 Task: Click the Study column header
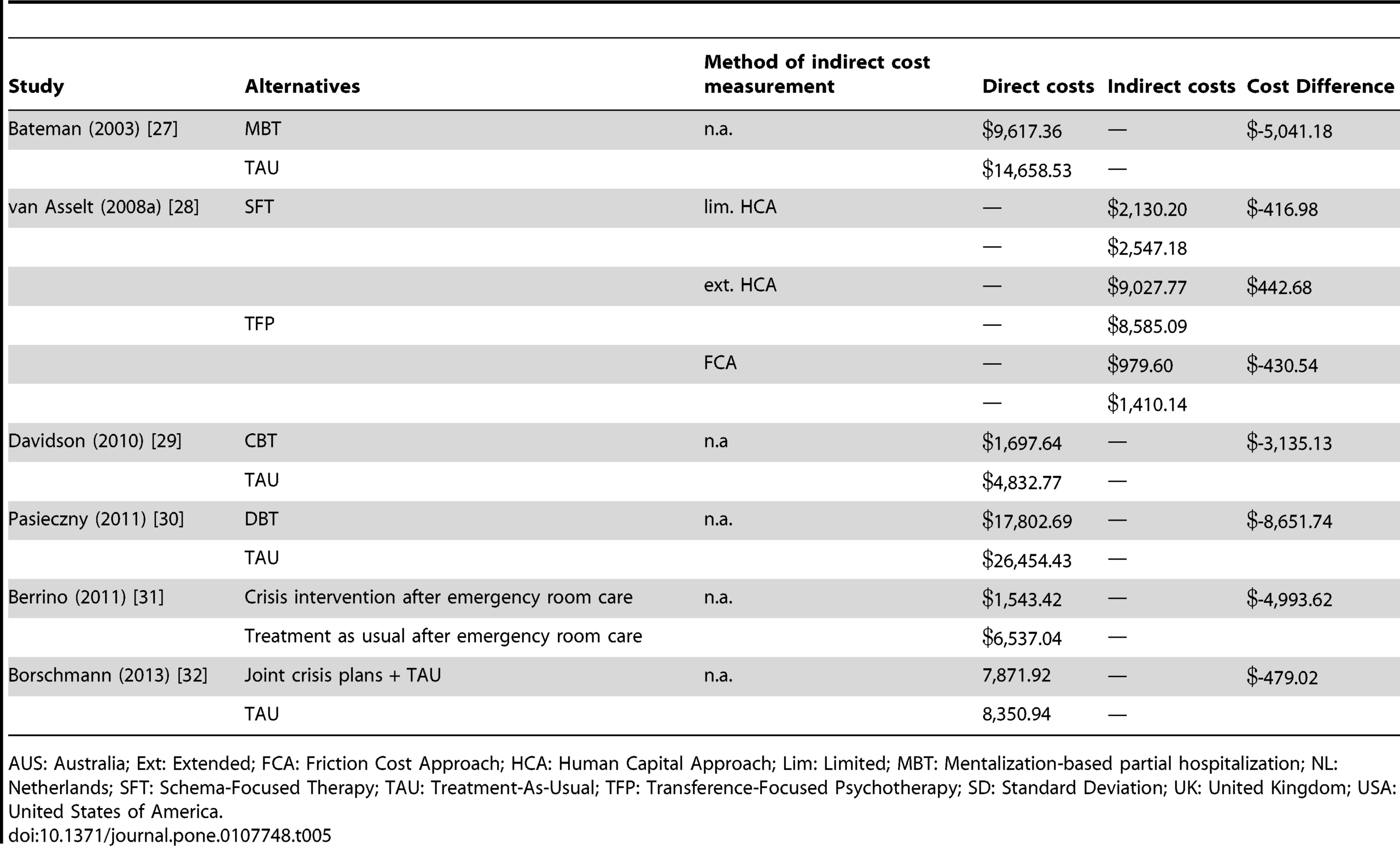36,86
